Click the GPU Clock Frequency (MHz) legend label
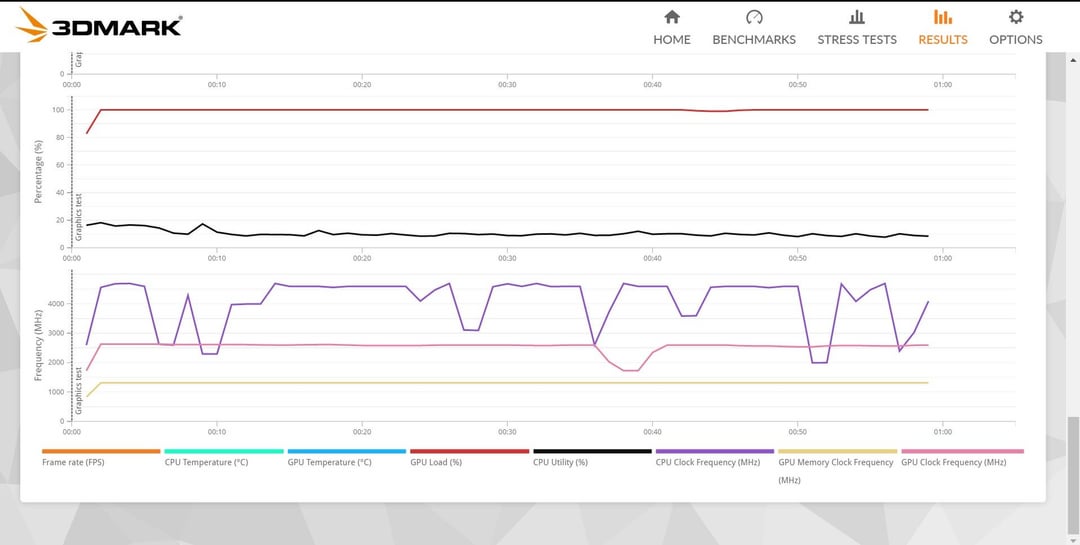 (x=954, y=462)
